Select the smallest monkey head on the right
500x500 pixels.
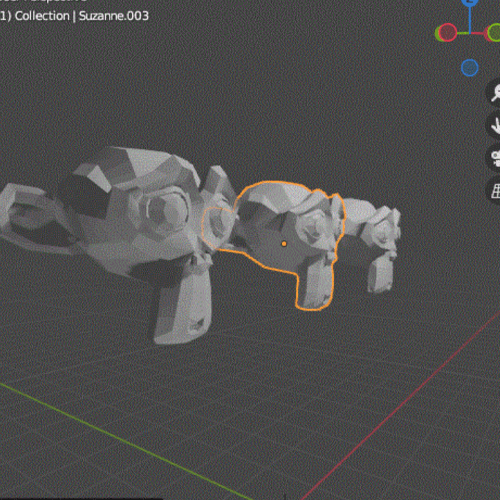pos(377,240)
